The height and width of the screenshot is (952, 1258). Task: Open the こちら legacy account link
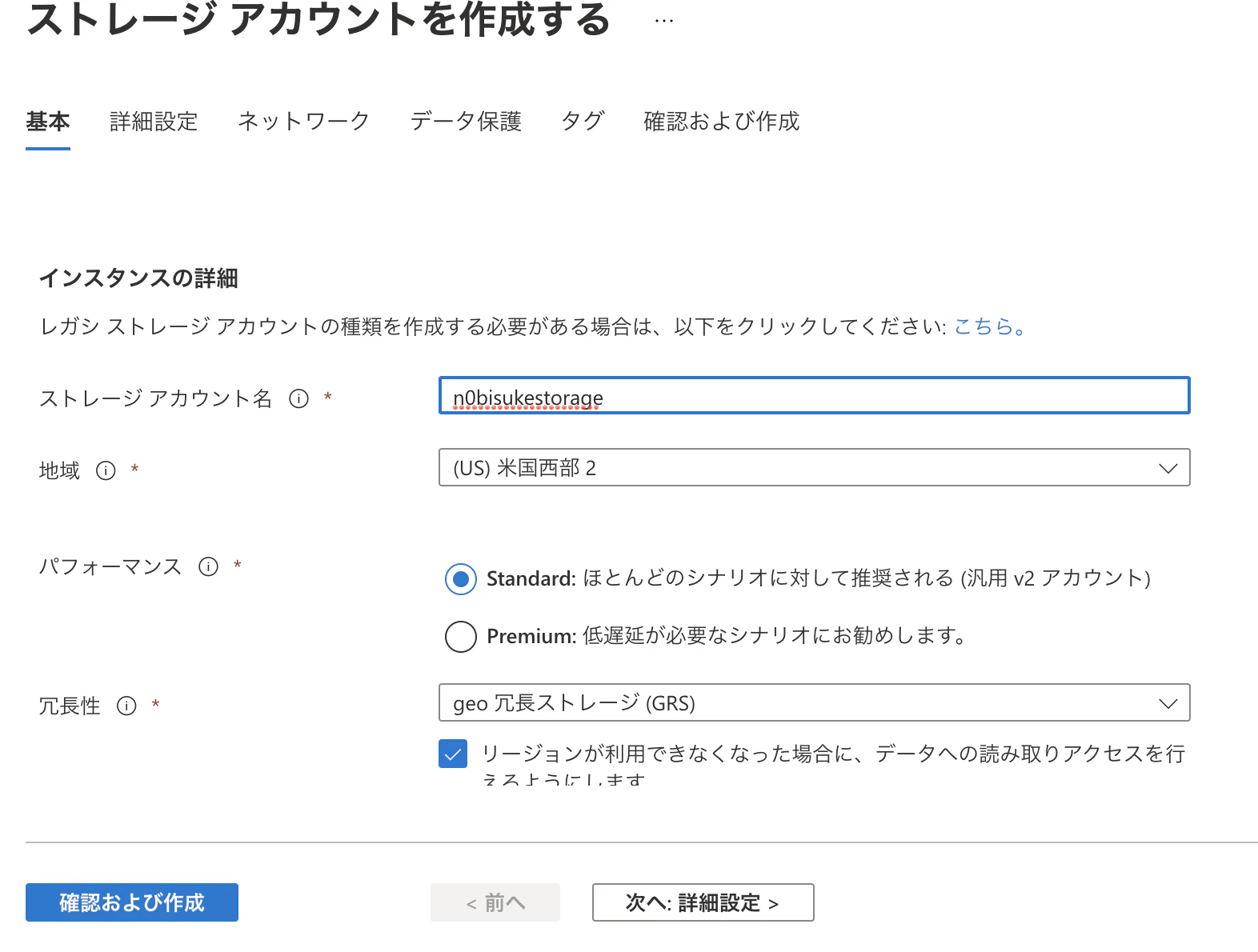pos(989,326)
